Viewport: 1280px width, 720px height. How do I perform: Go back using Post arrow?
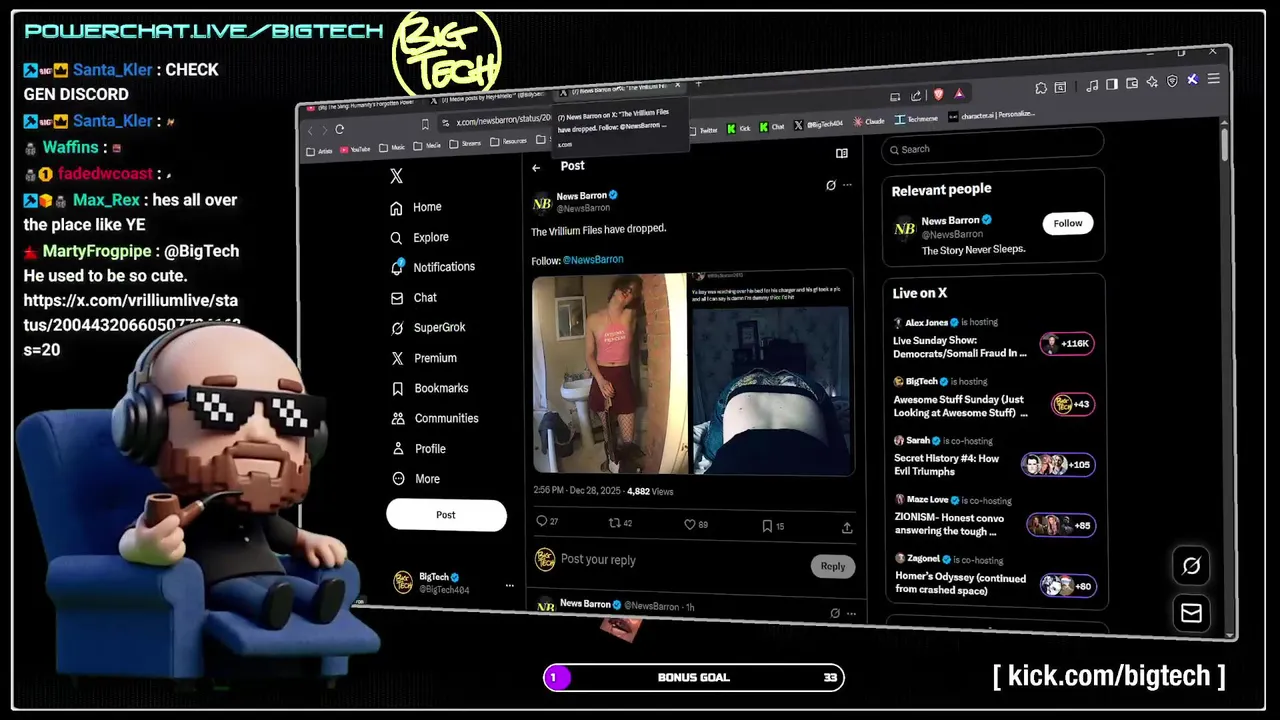pos(536,168)
